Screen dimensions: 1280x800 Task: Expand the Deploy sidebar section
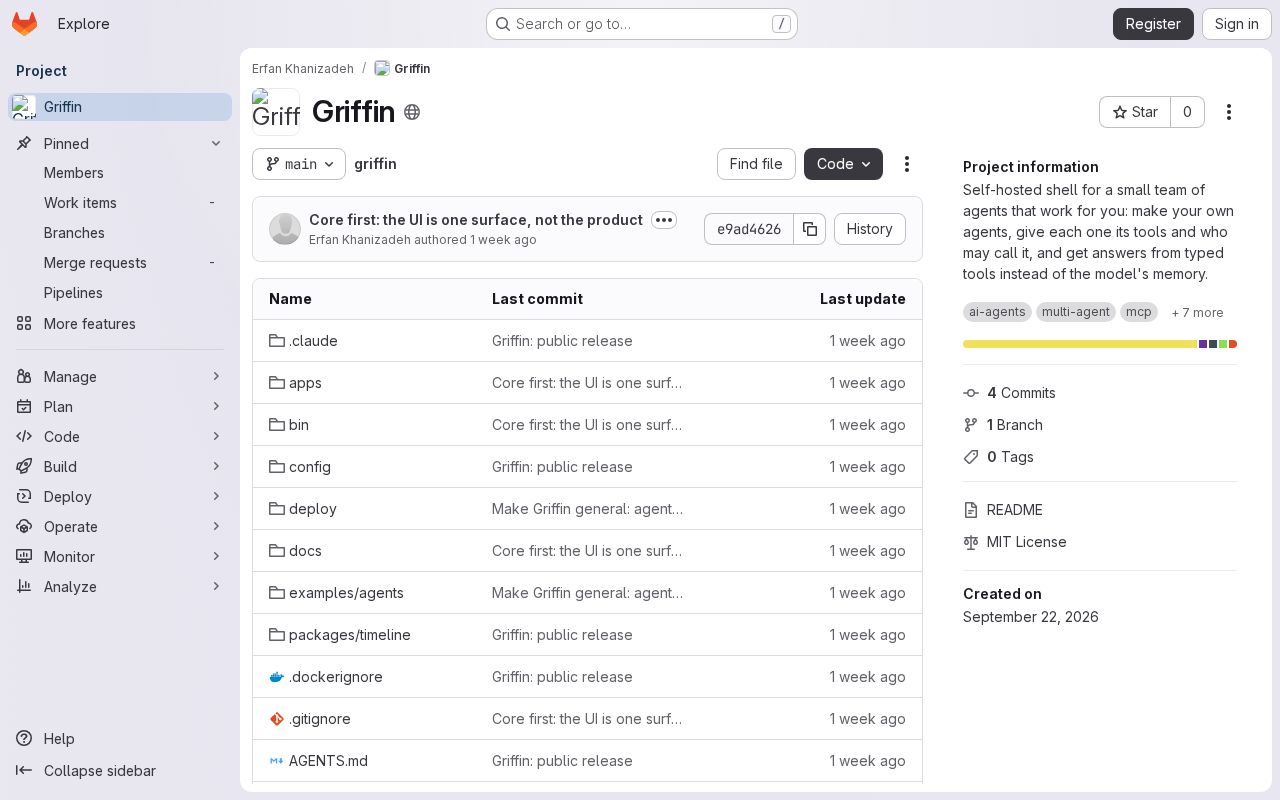(x=120, y=497)
